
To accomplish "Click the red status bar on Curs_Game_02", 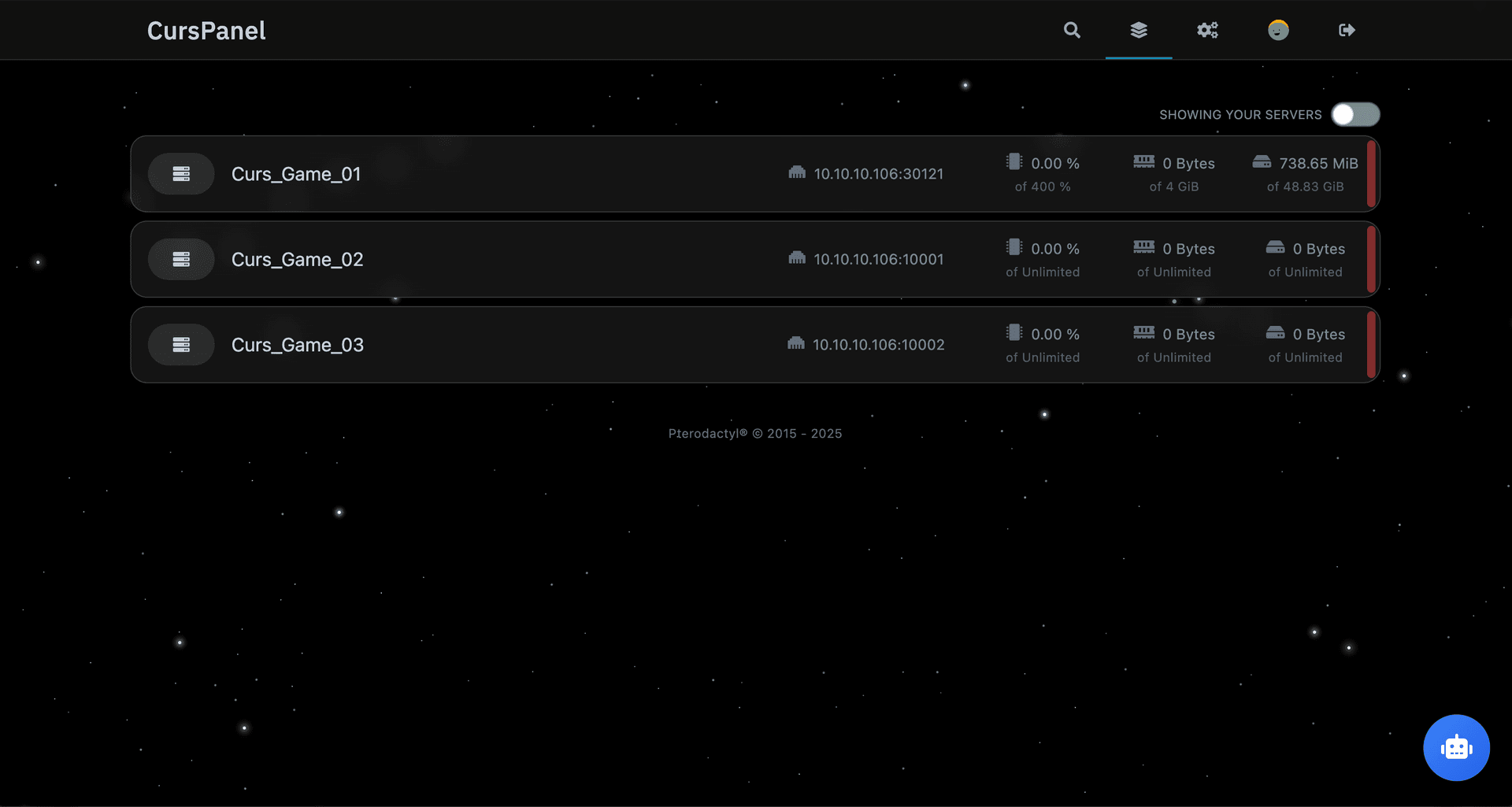I will point(1371,259).
